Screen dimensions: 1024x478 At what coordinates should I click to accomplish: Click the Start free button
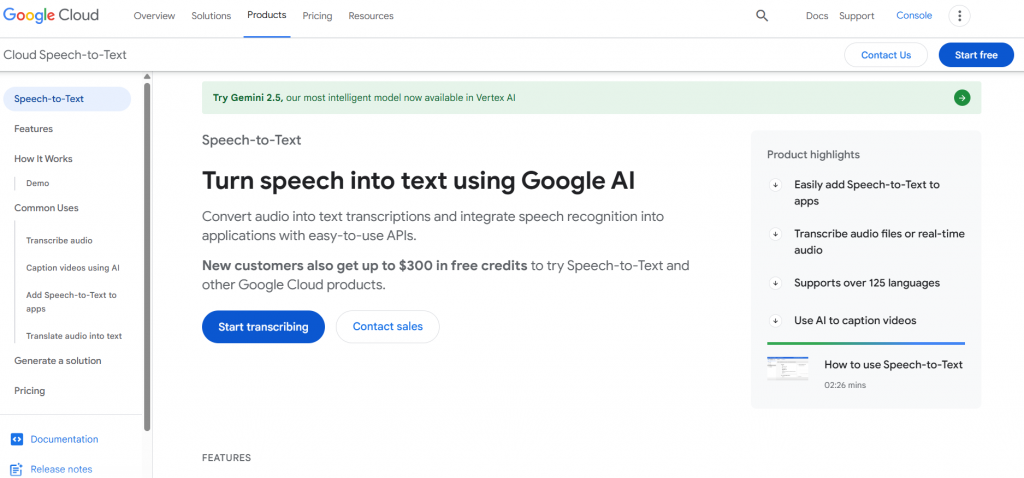click(976, 55)
